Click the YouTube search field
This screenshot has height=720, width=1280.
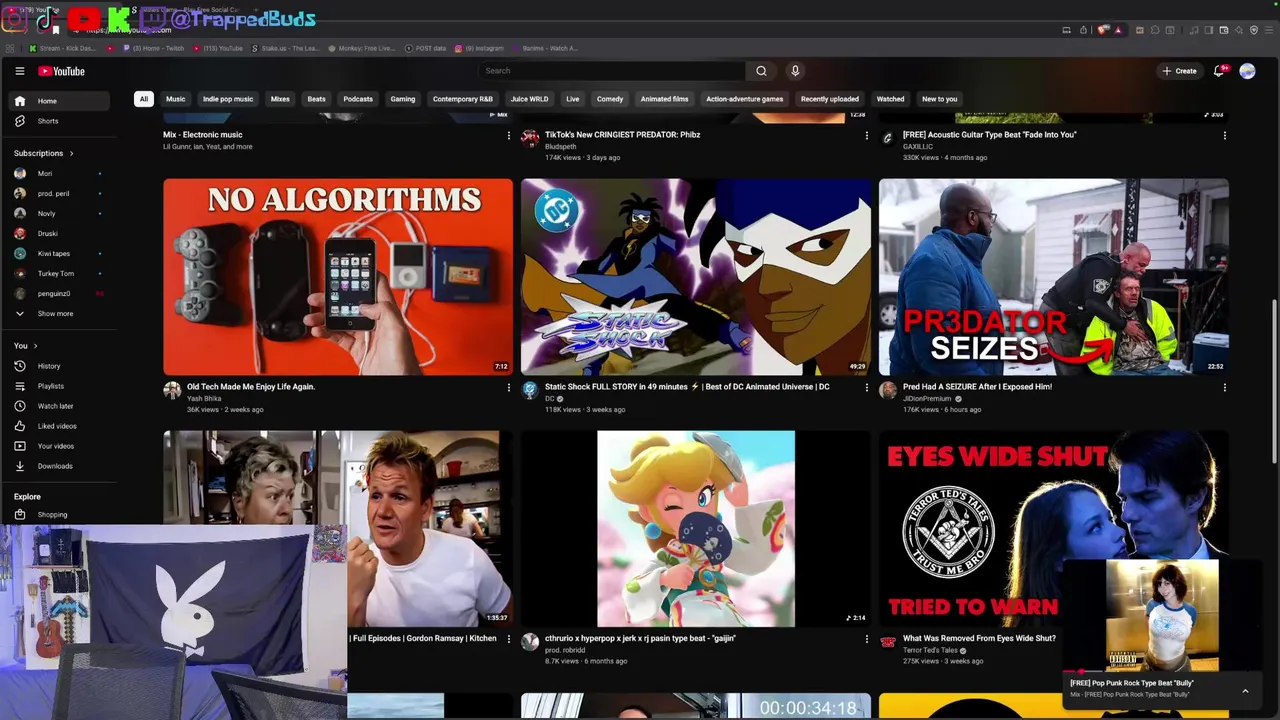[x=612, y=71]
